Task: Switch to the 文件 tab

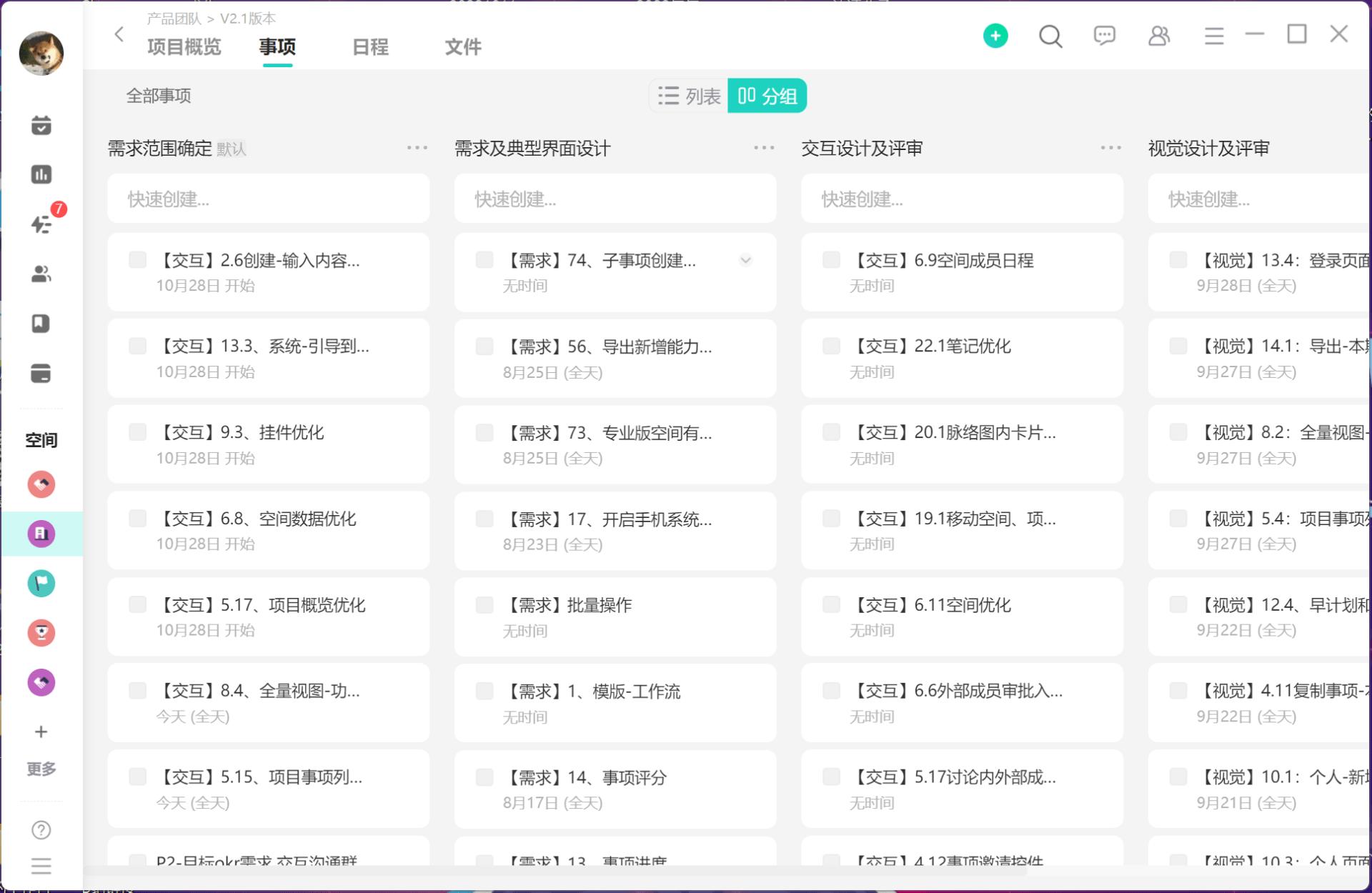Action: [463, 47]
